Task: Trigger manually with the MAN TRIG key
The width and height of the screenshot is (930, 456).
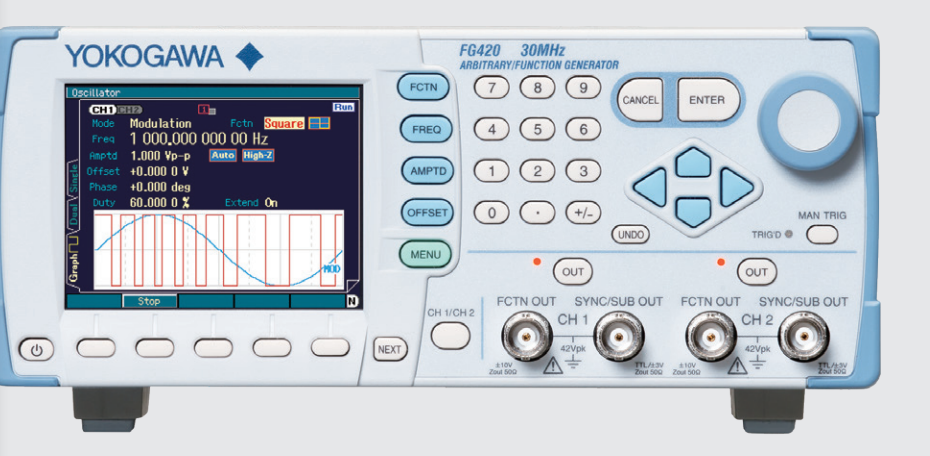Action: (x=822, y=235)
